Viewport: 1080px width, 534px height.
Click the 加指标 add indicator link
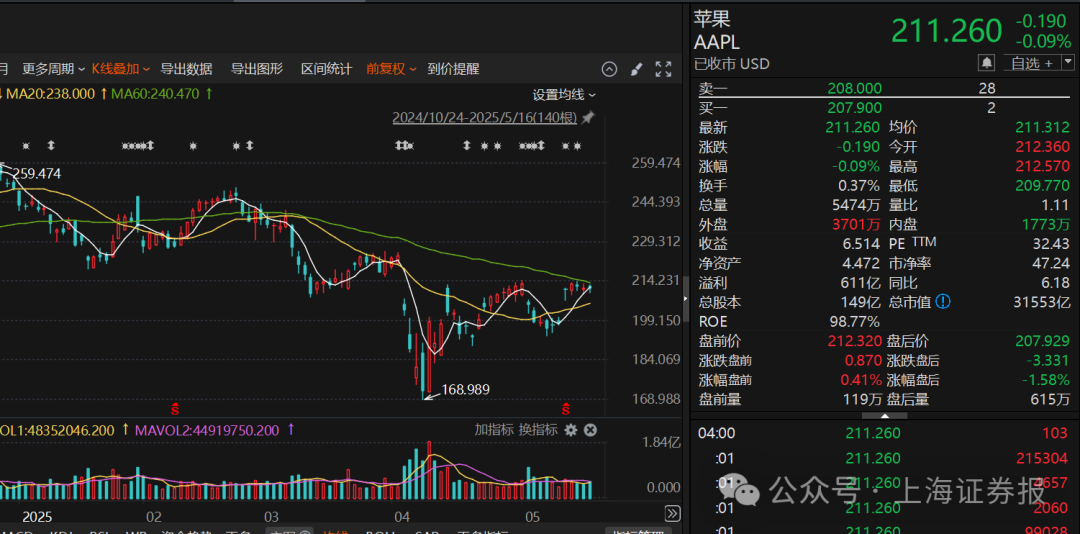[x=494, y=430]
